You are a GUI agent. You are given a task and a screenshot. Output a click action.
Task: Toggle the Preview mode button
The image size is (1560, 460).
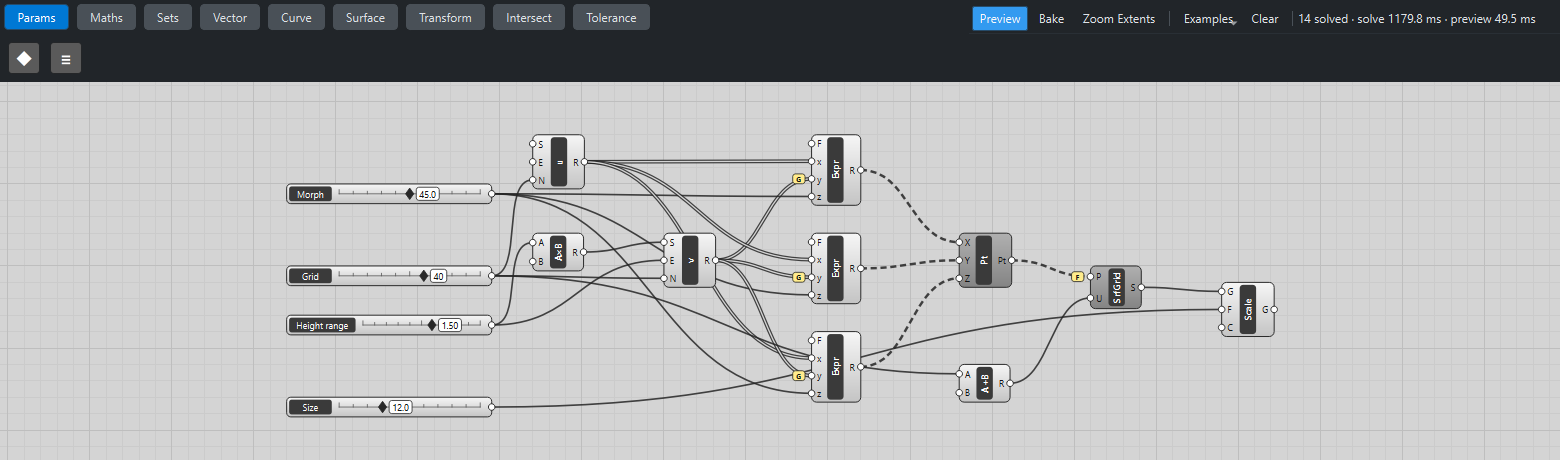point(1000,18)
